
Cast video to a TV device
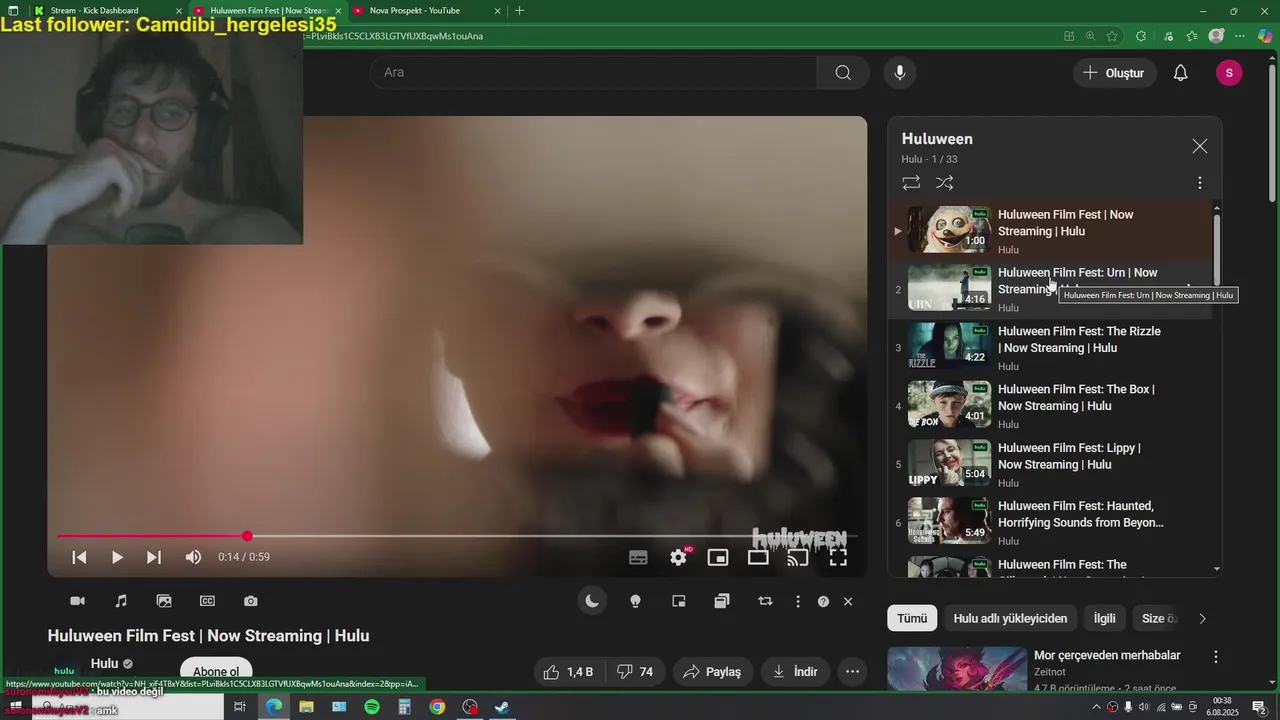[798, 558]
